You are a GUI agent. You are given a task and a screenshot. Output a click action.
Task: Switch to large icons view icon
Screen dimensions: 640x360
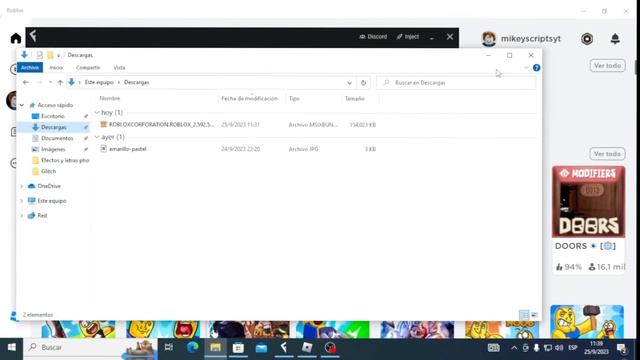[534, 315]
